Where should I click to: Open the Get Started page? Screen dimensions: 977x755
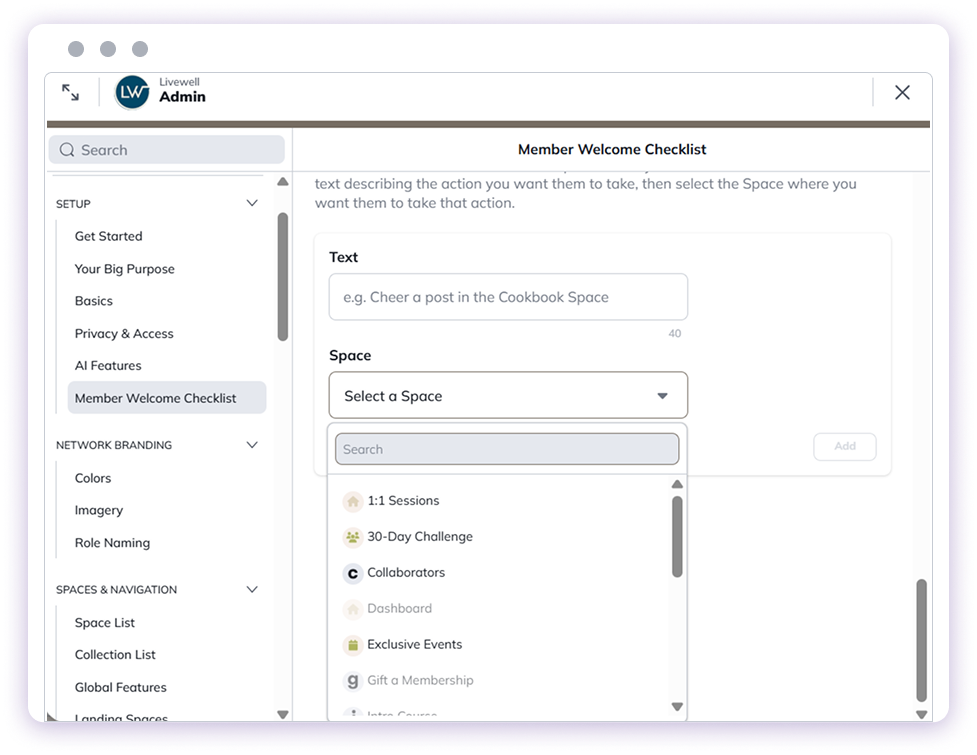point(108,236)
